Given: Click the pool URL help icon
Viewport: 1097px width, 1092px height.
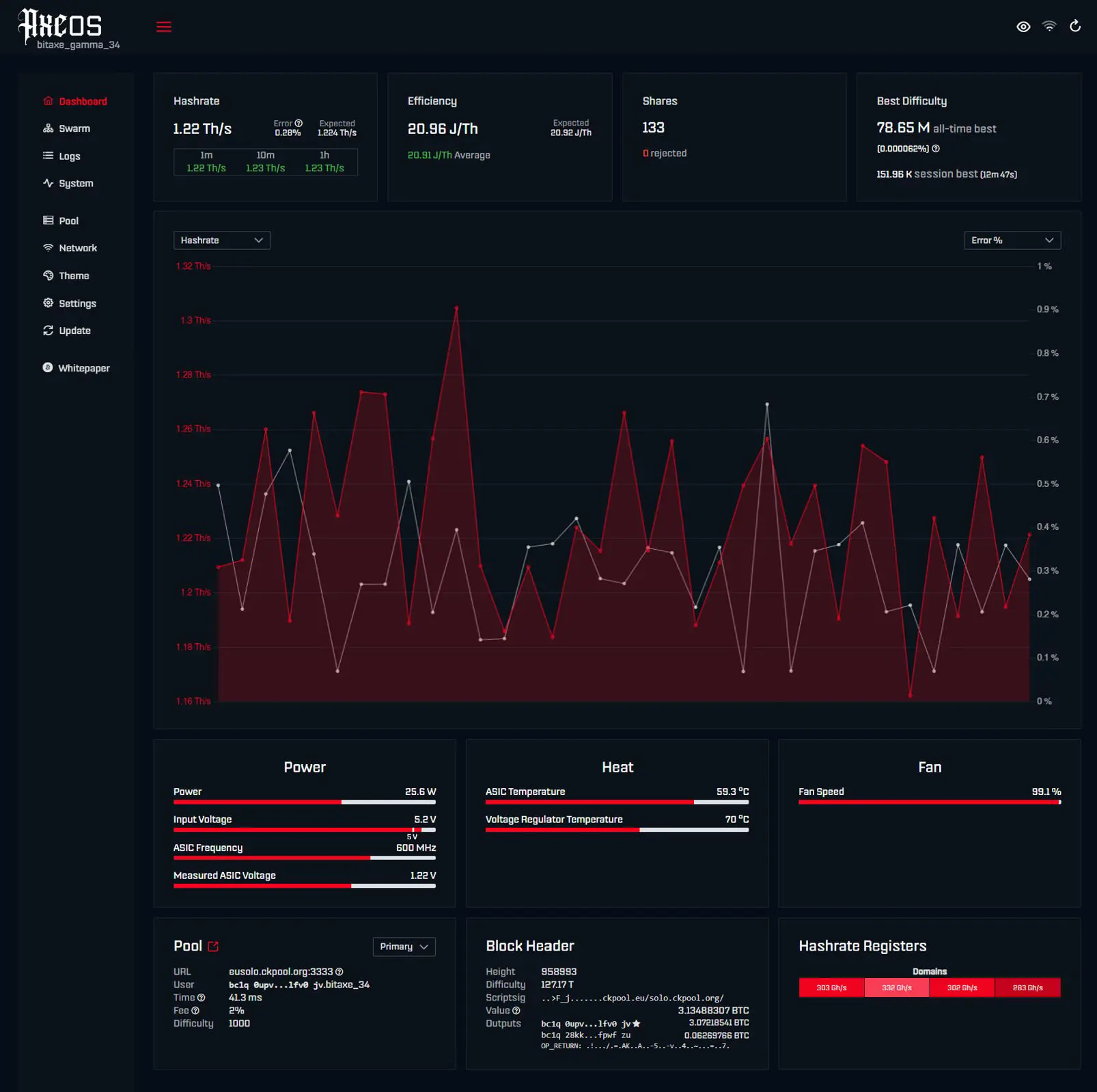Looking at the screenshot, I should click(339, 972).
